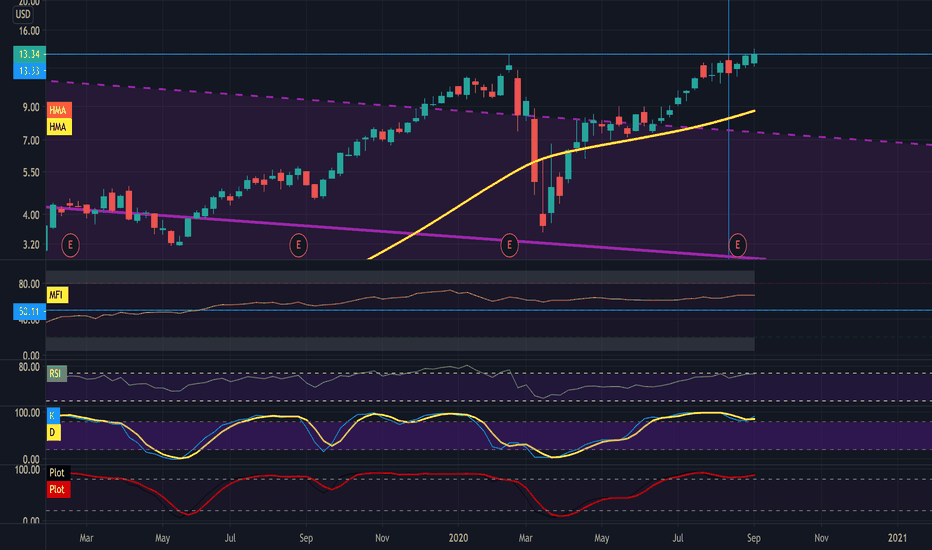This screenshot has height=550, width=932.
Task: Click the yellow D stochastic label
Action: (53, 432)
